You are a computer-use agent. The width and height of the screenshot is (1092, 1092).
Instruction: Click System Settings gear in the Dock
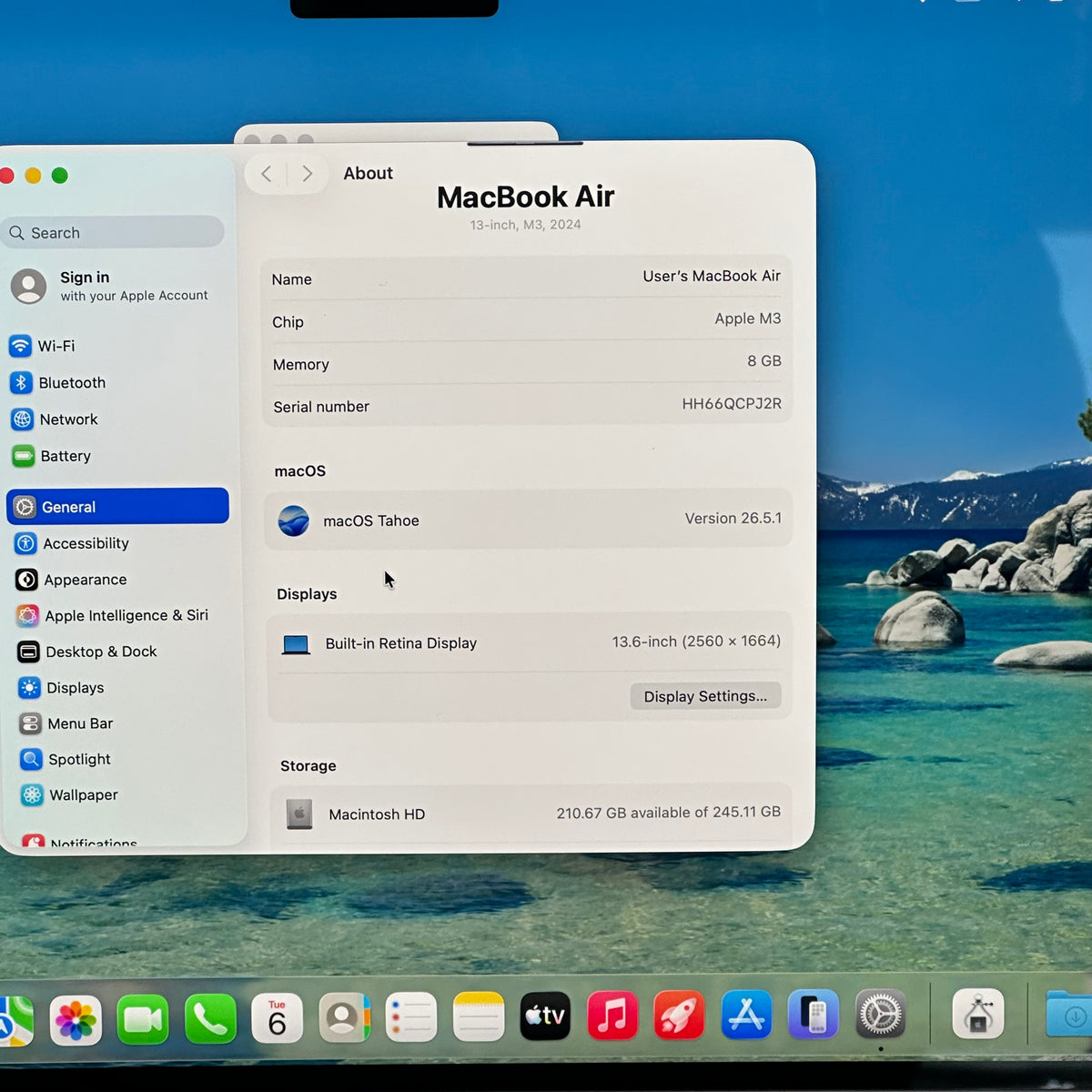[x=881, y=1014]
